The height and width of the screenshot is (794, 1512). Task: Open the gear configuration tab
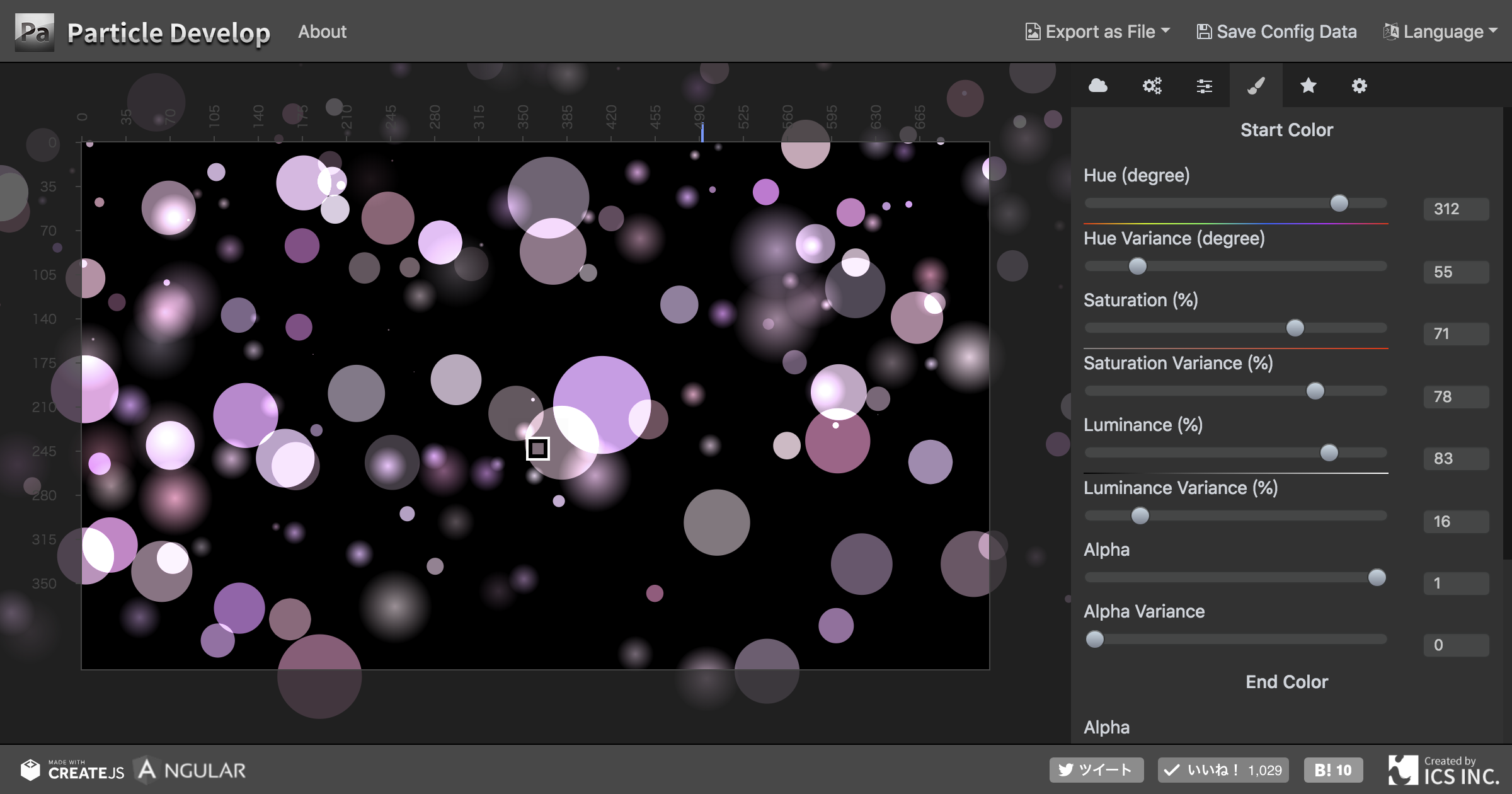click(x=1360, y=86)
